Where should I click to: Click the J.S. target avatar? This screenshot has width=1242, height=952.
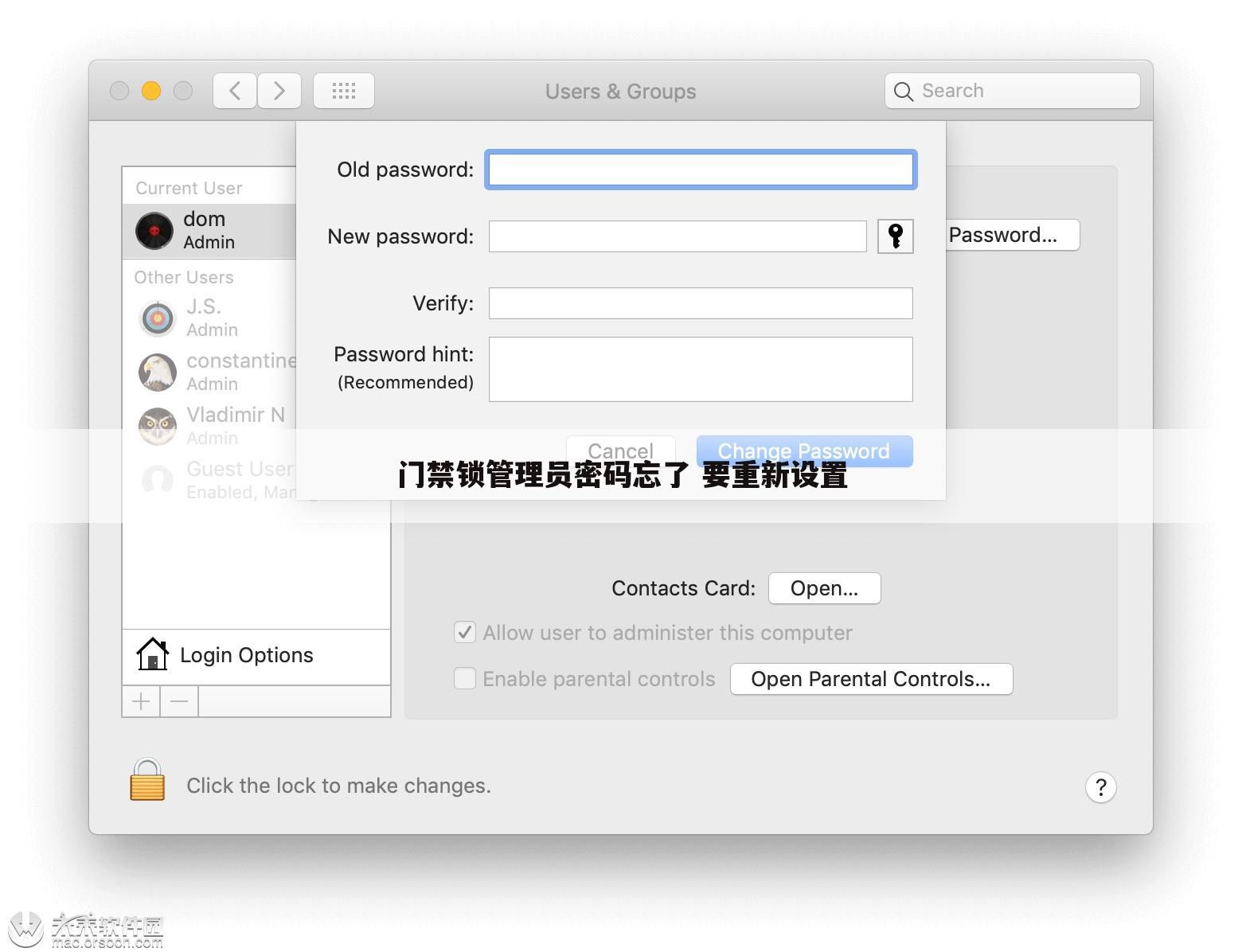pos(158,318)
